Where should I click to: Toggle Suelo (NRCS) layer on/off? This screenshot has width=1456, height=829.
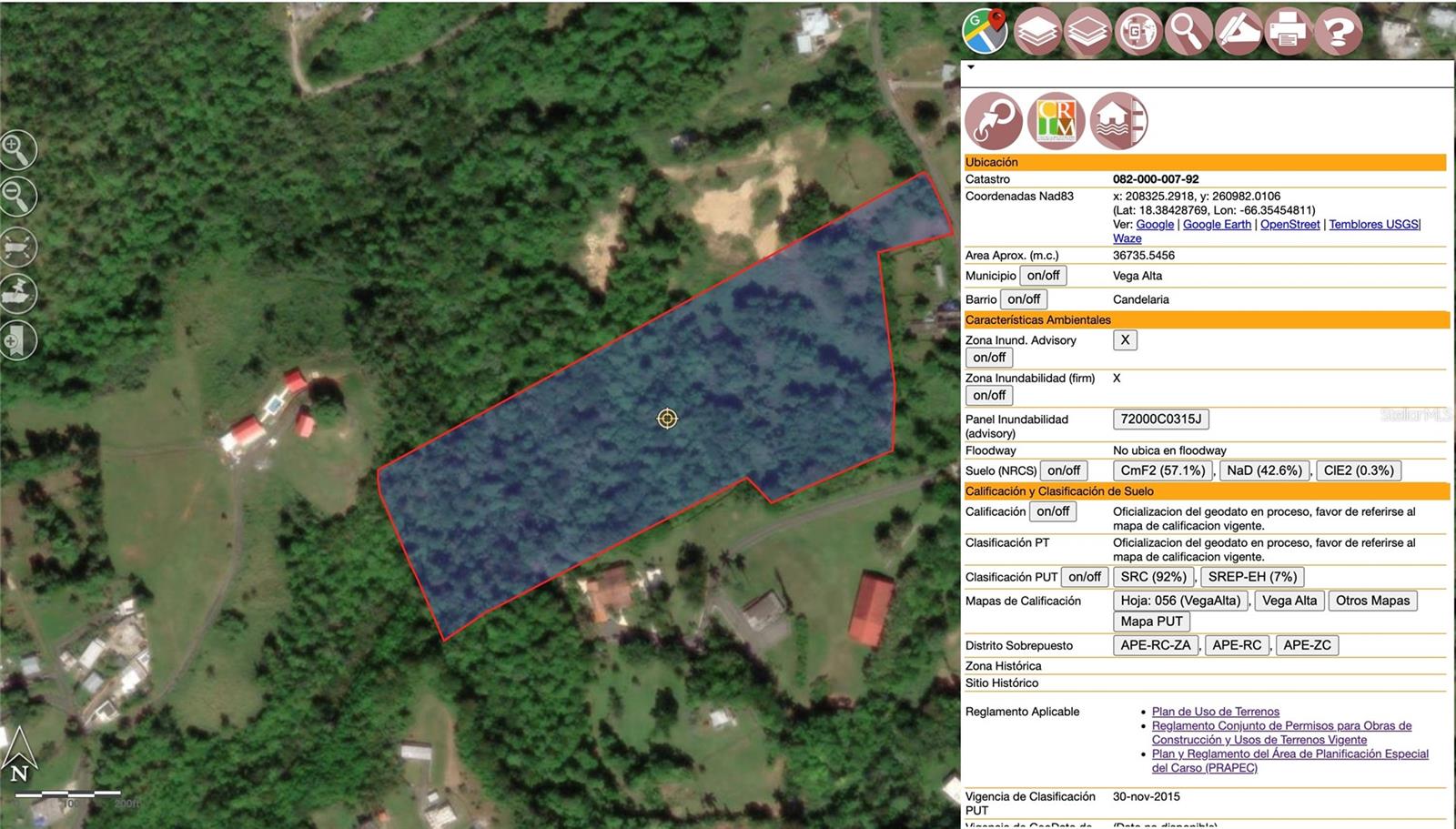pyautogui.click(x=1063, y=470)
